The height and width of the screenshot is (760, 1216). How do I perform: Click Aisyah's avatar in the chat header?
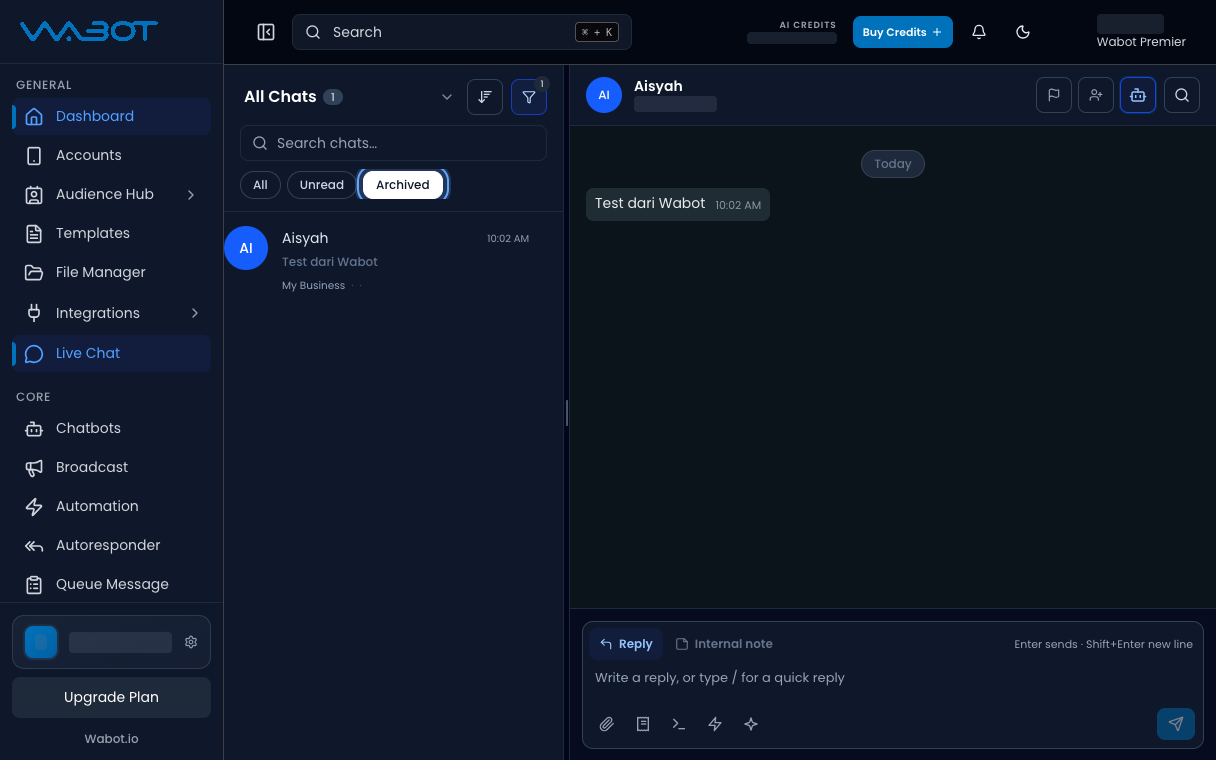coord(604,95)
